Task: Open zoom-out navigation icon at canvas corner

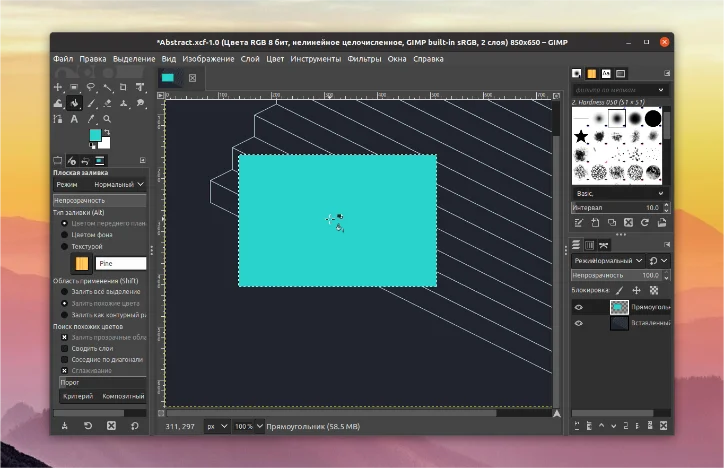Action: 556,412
